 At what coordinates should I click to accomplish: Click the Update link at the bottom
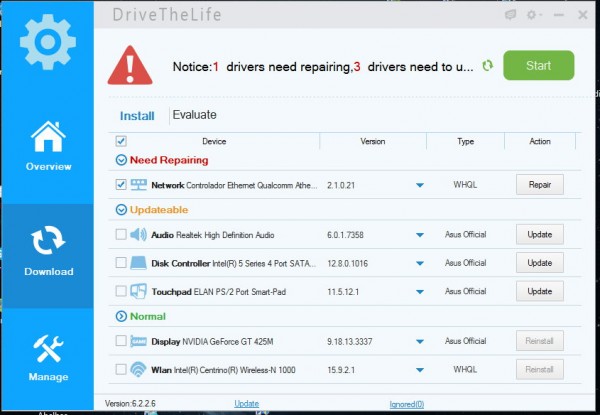pos(246,404)
